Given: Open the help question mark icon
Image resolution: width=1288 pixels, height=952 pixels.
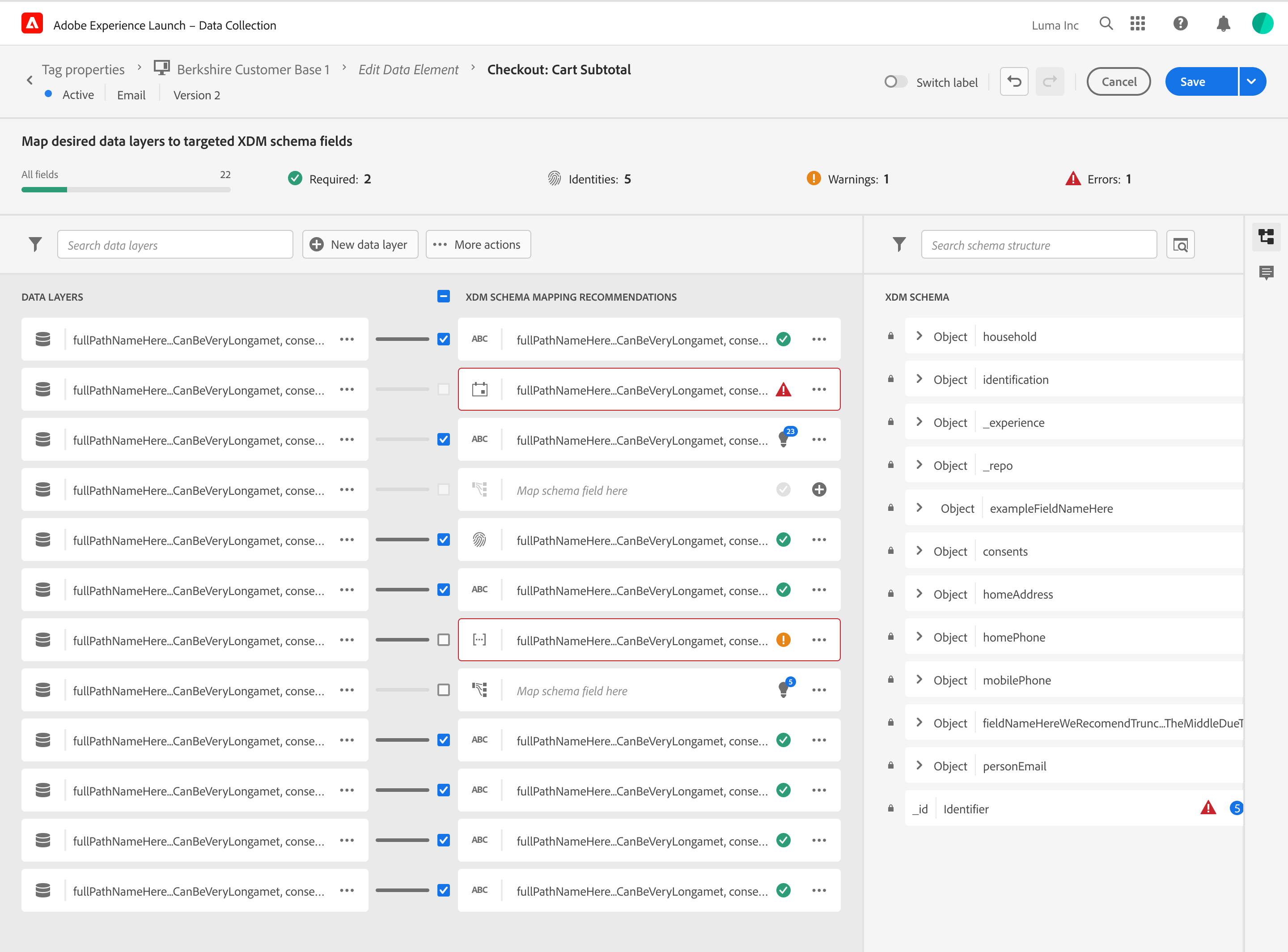Looking at the screenshot, I should click(x=1180, y=24).
